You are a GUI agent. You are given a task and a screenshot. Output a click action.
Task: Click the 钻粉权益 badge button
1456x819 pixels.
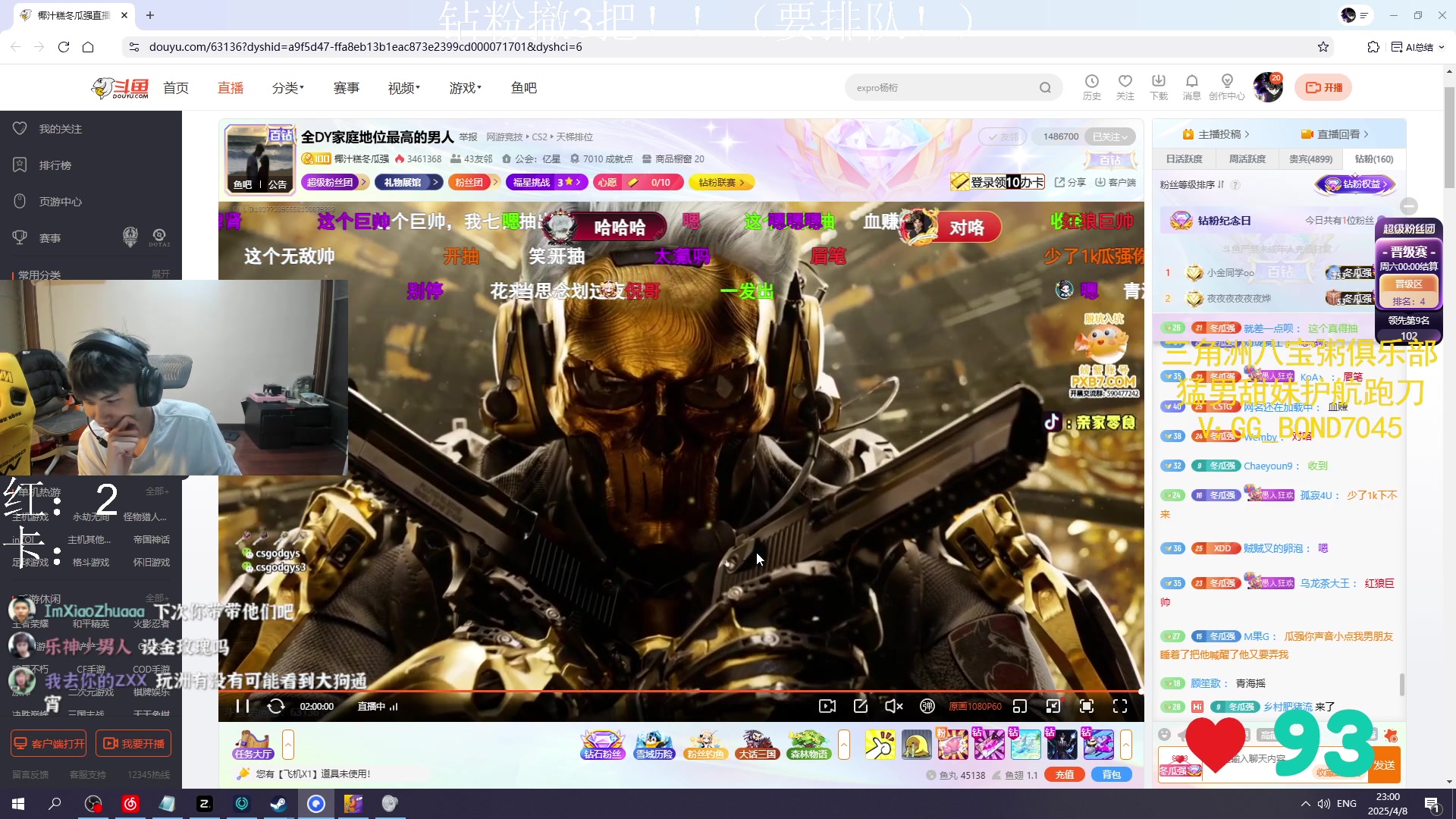(x=1355, y=184)
